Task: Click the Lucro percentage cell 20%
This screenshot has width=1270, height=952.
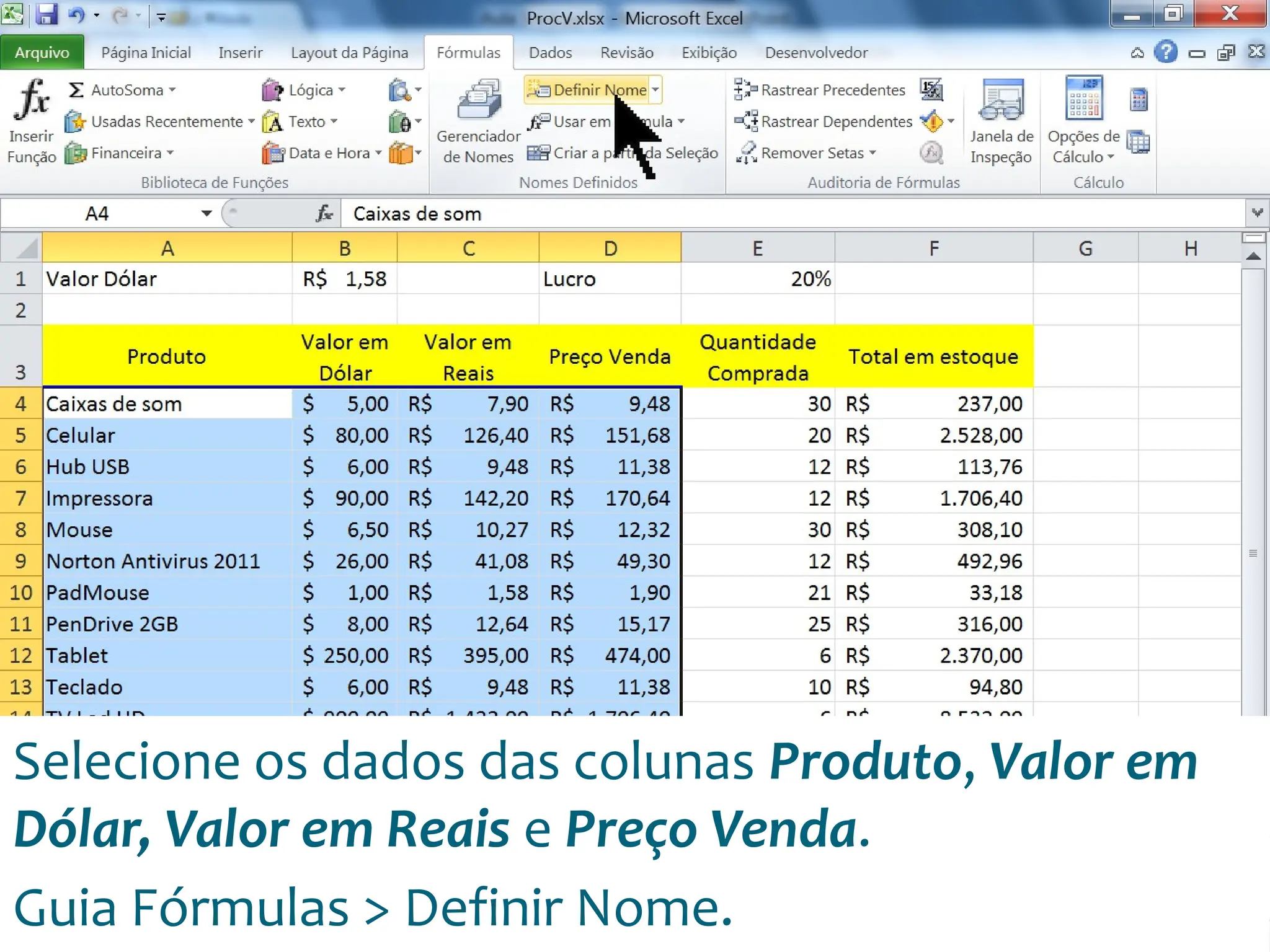Action: click(758, 279)
